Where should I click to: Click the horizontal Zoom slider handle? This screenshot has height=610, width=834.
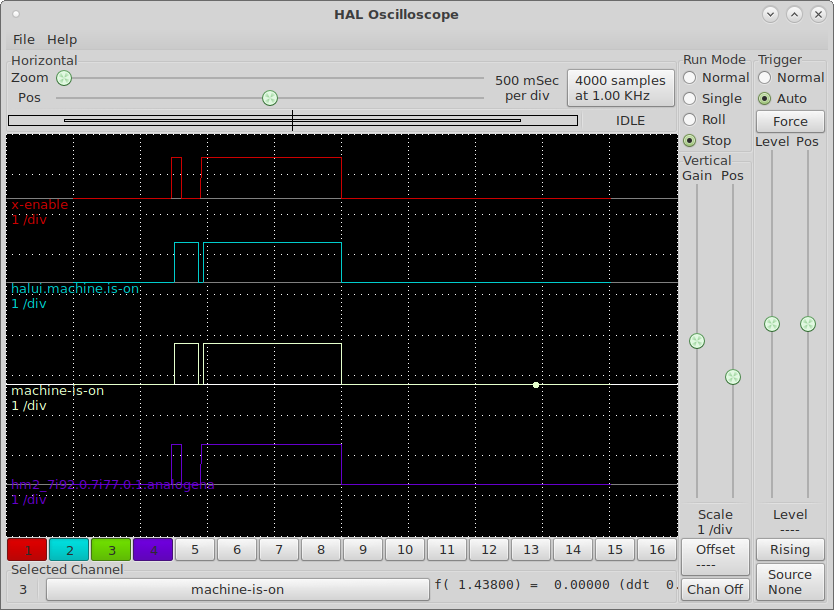(x=64, y=78)
